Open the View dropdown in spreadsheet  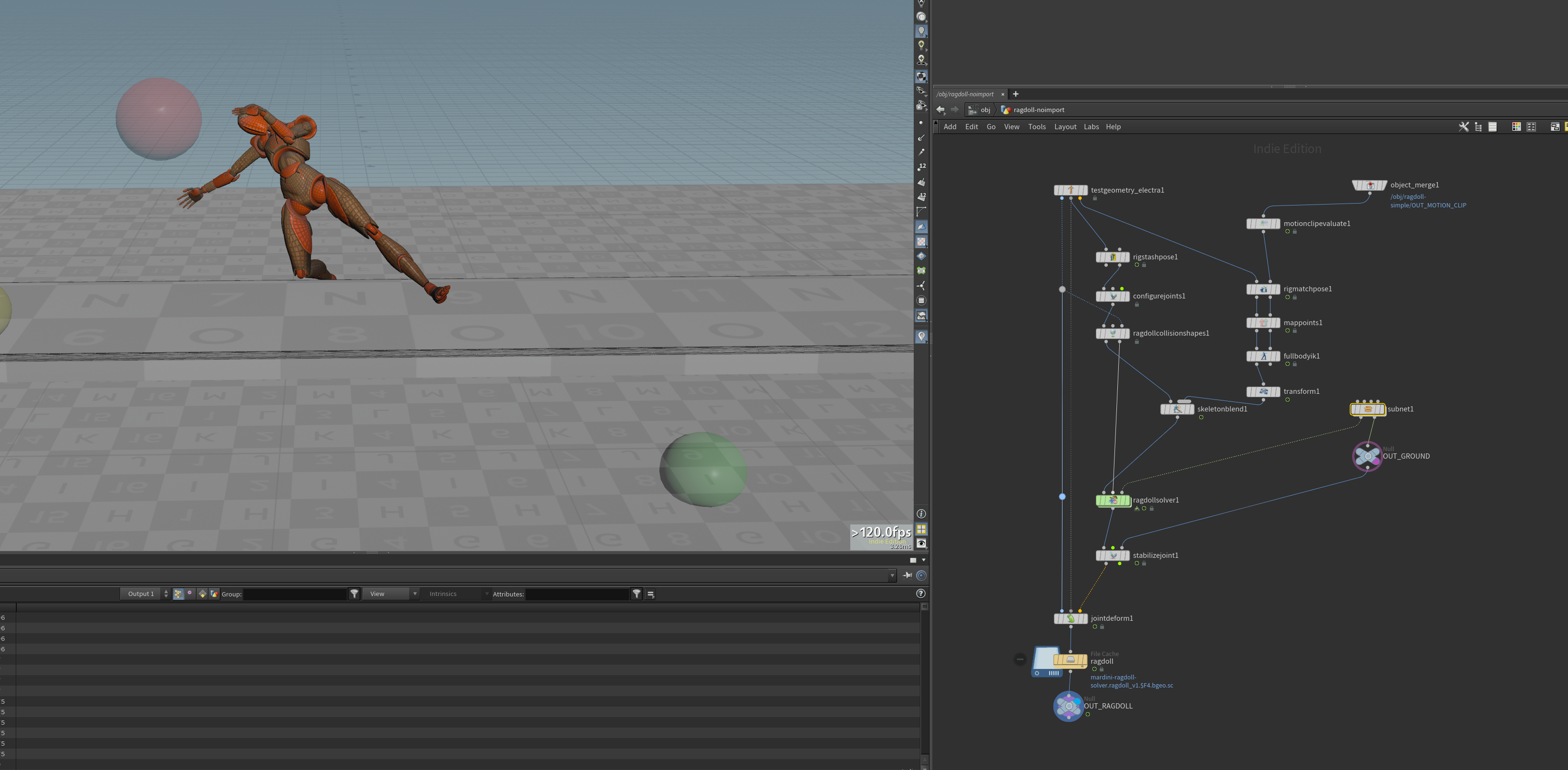391,594
